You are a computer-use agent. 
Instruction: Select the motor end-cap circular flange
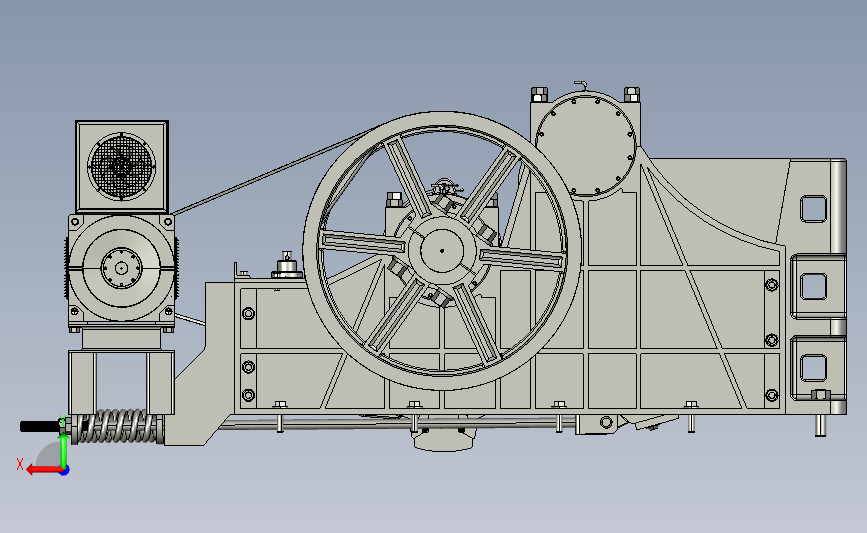coord(122,268)
